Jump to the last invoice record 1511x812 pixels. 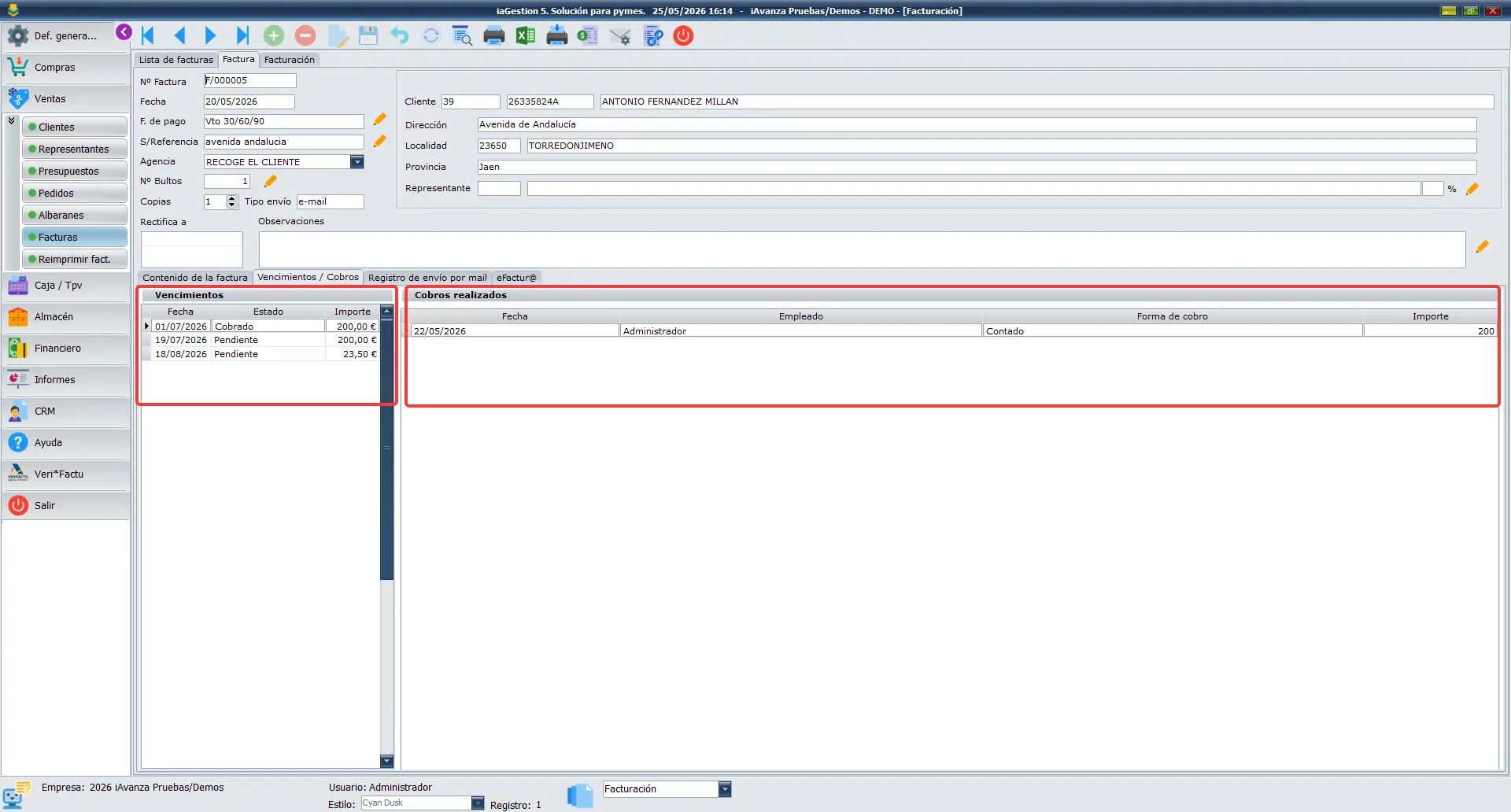coord(242,35)
